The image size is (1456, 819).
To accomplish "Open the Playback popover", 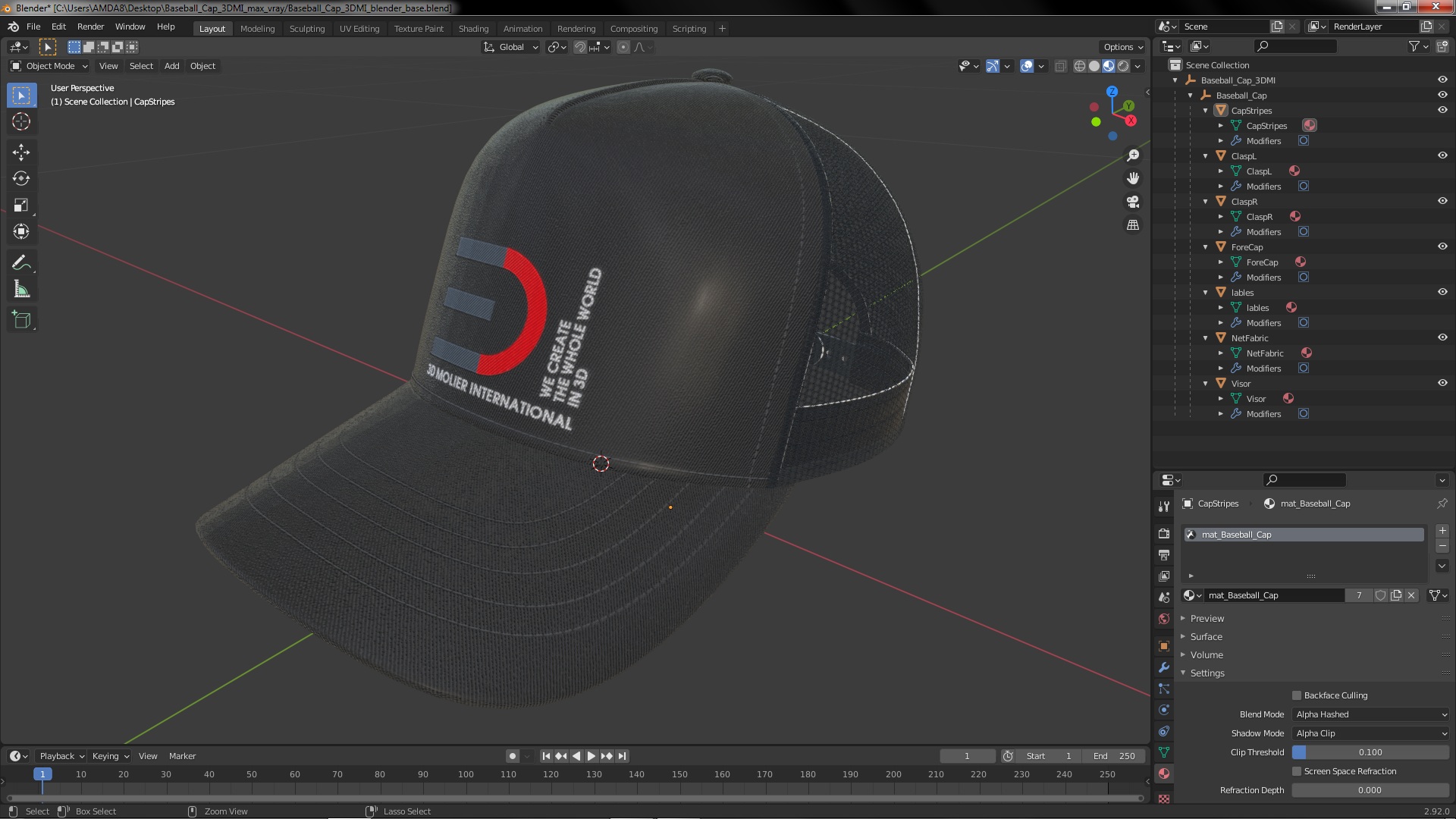I will [x=61, y=756].
